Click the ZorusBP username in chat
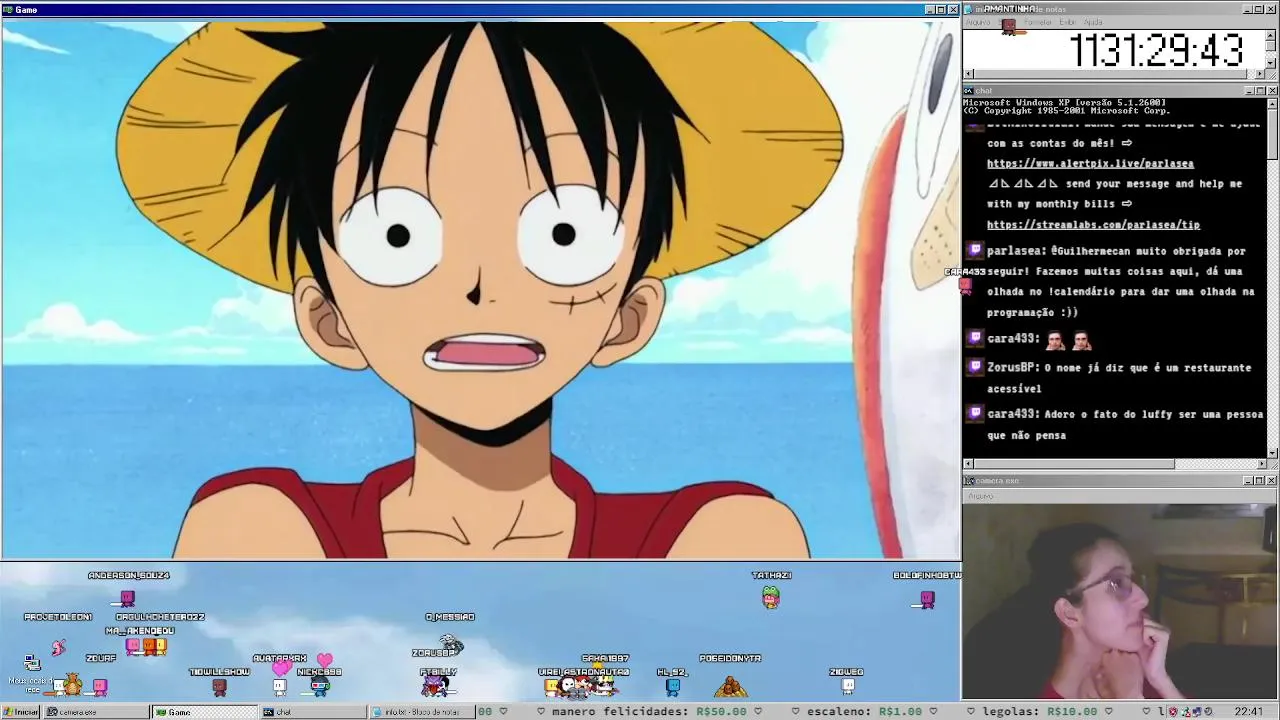1280x720 pixels. coord(1010,367)
